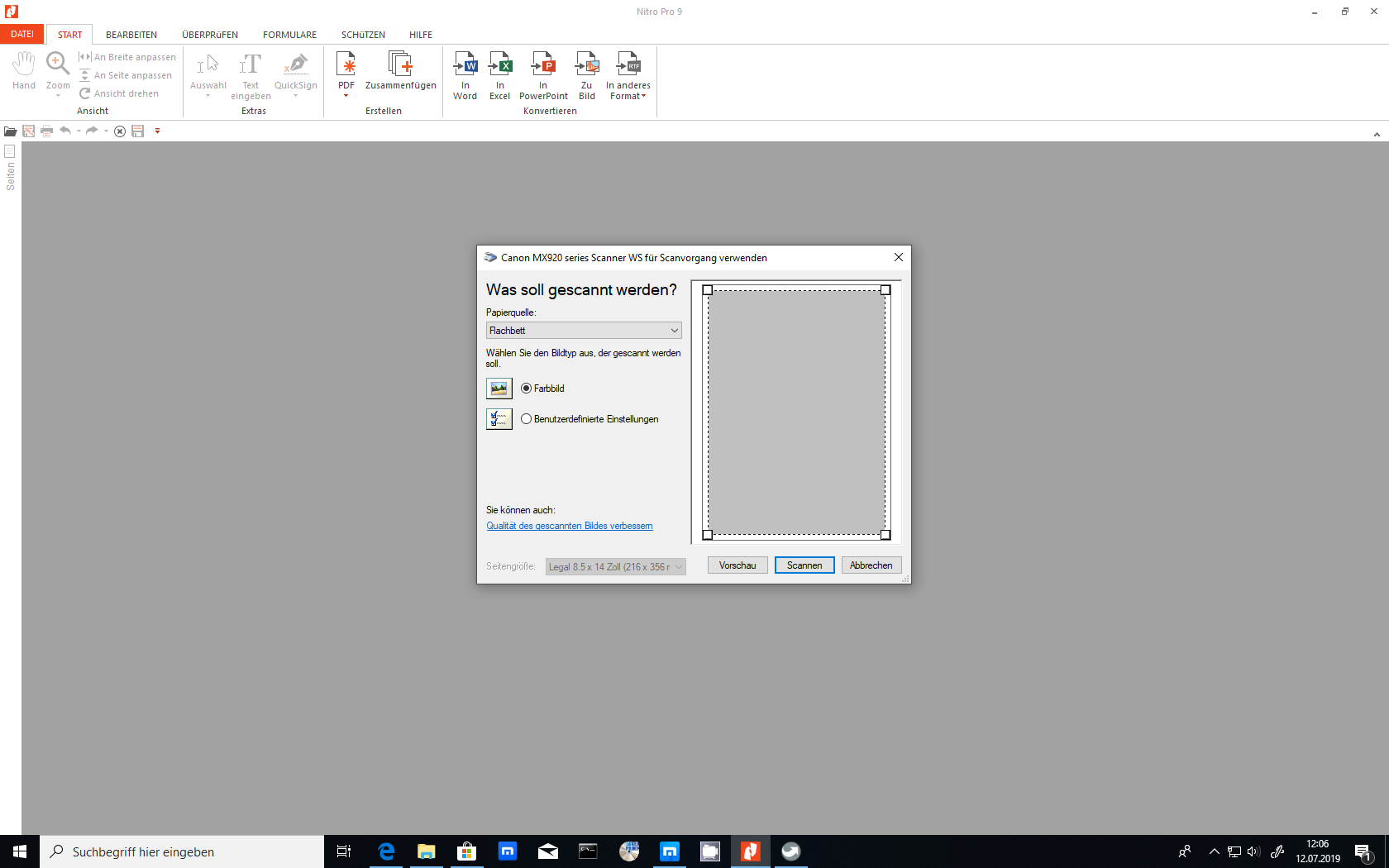Click An Breite anpassen
This screenshot has height=868, width=1389.
point(127,57)
